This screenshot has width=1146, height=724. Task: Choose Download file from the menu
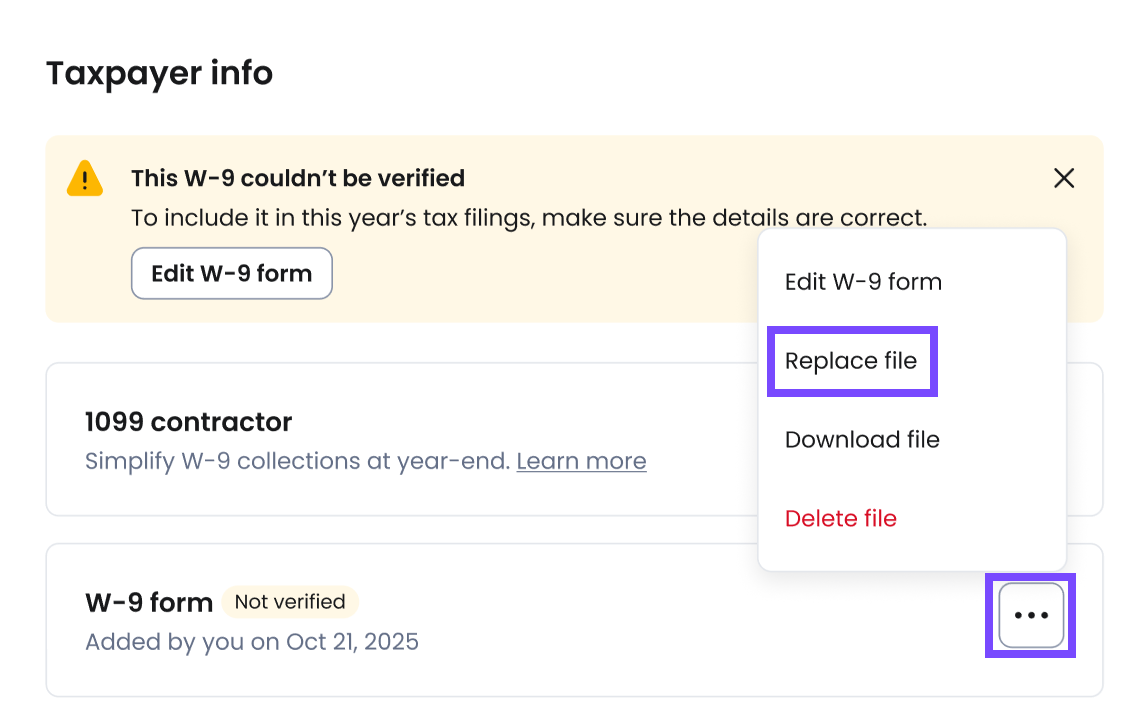862,440
